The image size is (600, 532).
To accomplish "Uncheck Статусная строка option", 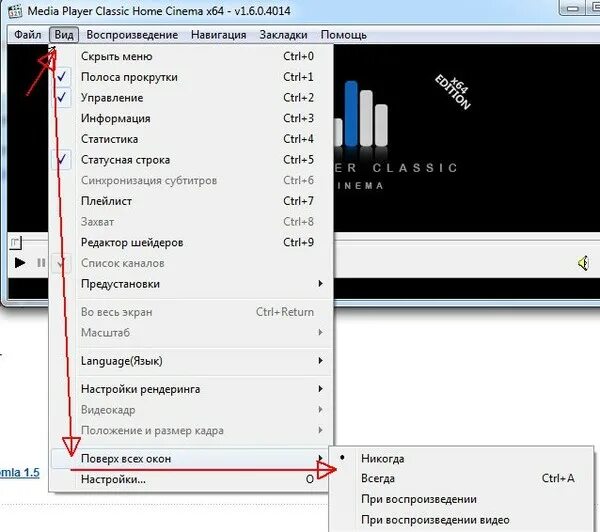I will pyautogui.click(x=191, y=160).
